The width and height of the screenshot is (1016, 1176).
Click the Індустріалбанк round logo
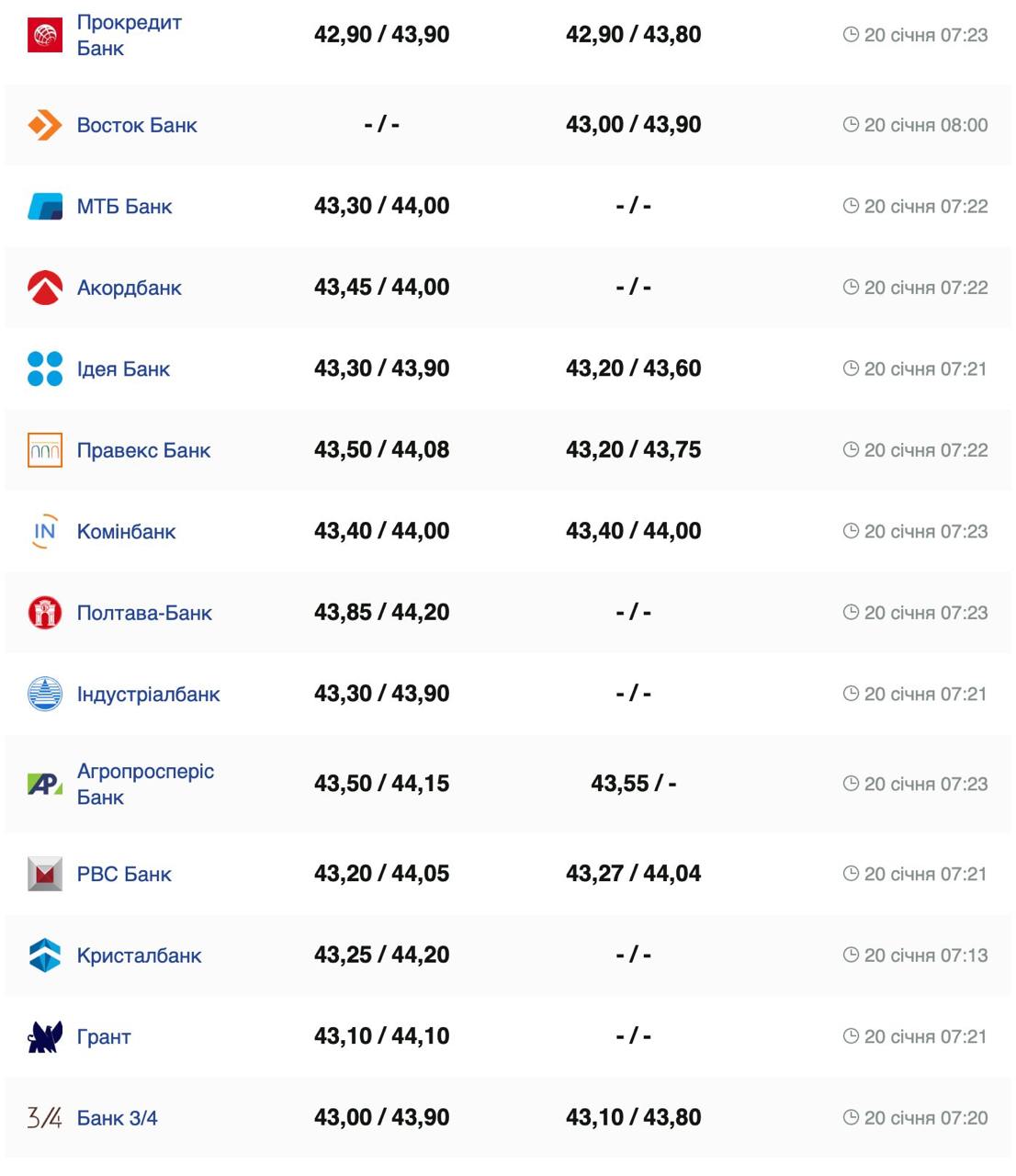click(x=45, y=694)
